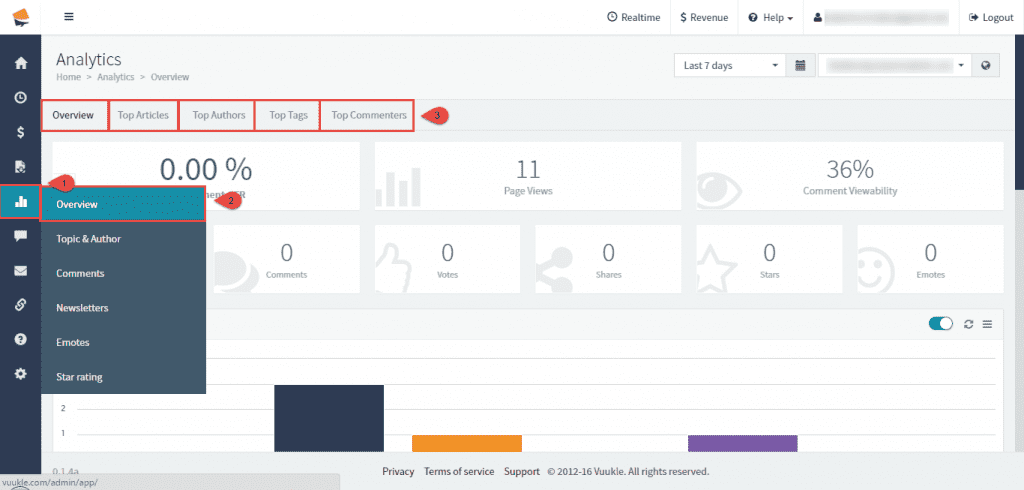Toggle the chart switch above the graph
The image size is (1024, 490).
click(940, 324)
